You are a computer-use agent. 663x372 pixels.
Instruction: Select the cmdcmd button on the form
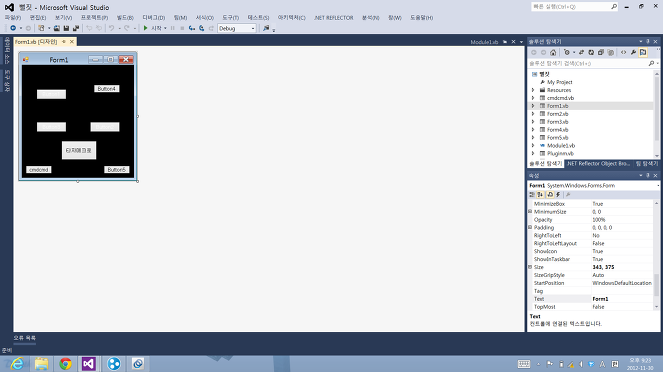click(38, 170)
